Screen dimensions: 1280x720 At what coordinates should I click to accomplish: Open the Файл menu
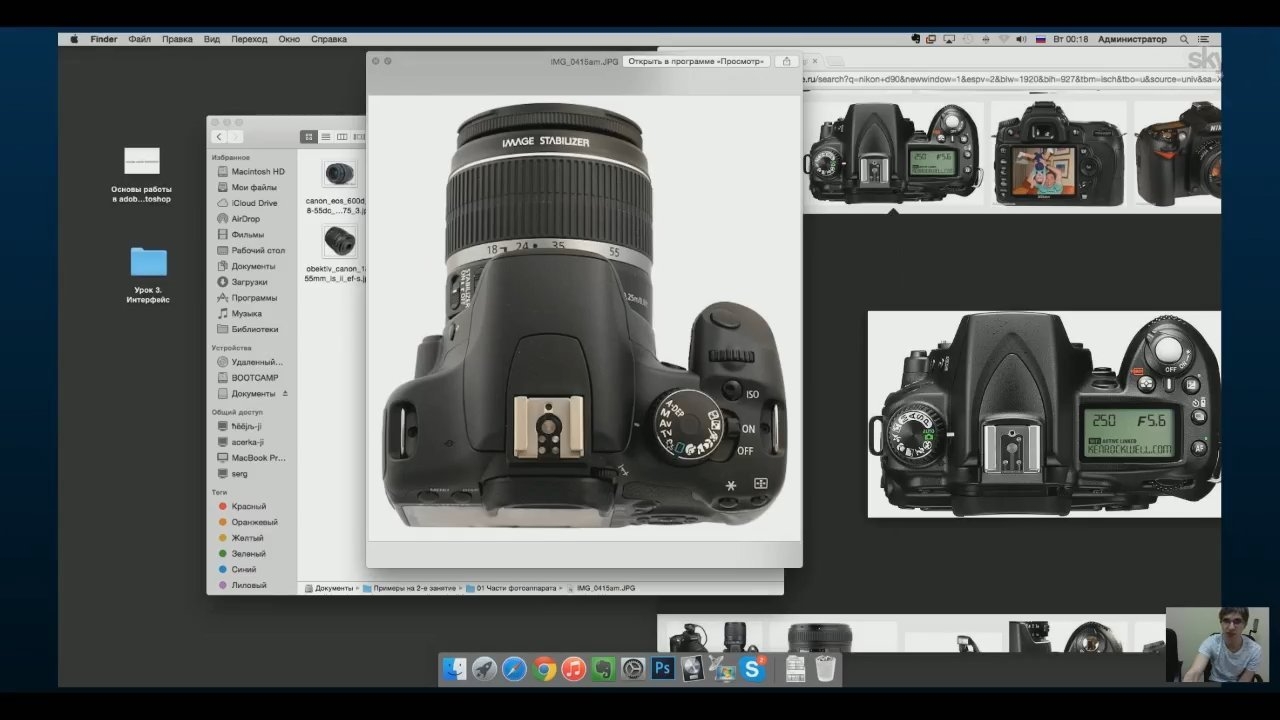(140, 39)
